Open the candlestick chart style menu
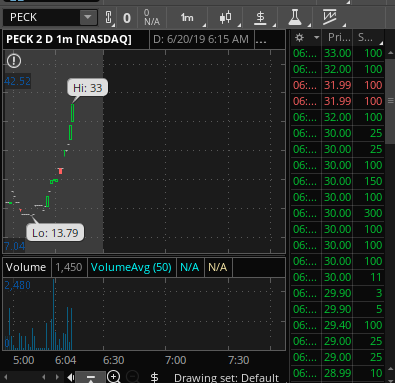The width and height of the screenshot is (395, 383). tap(226, 17)
